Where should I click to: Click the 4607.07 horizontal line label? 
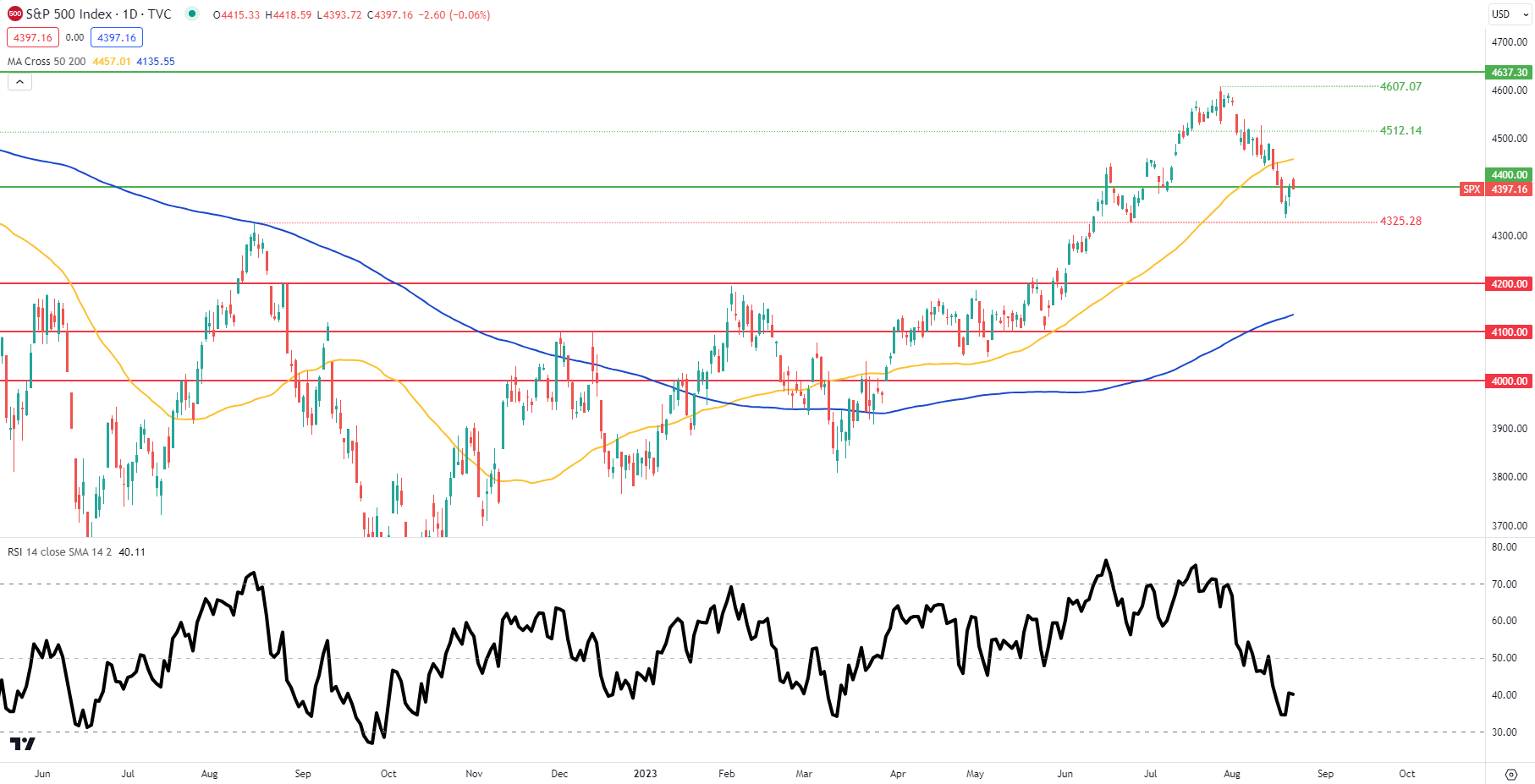1400,86
